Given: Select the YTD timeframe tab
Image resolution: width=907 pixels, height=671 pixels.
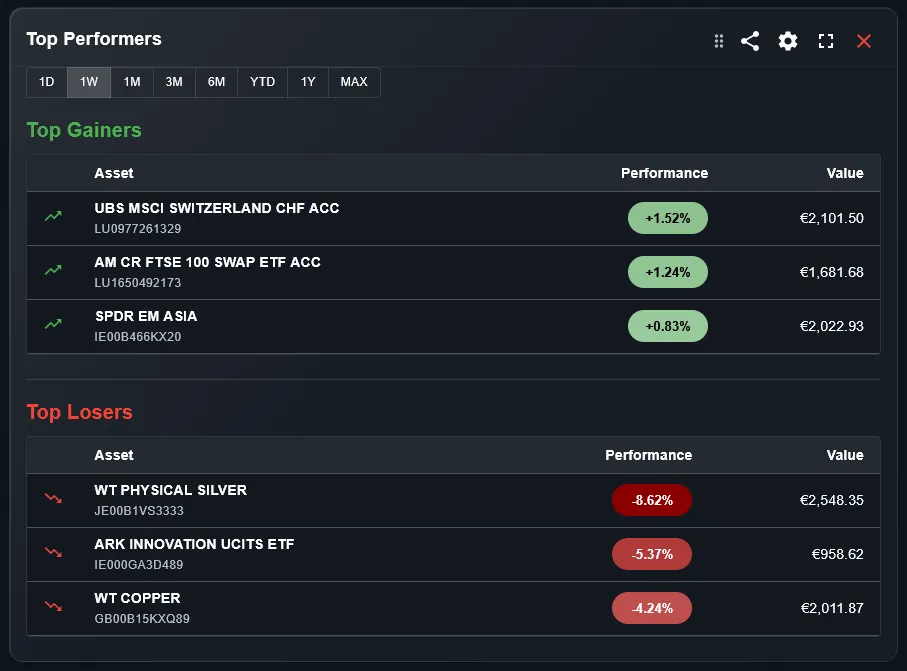Looking at the screenshot, I should [x=261, y=82].
